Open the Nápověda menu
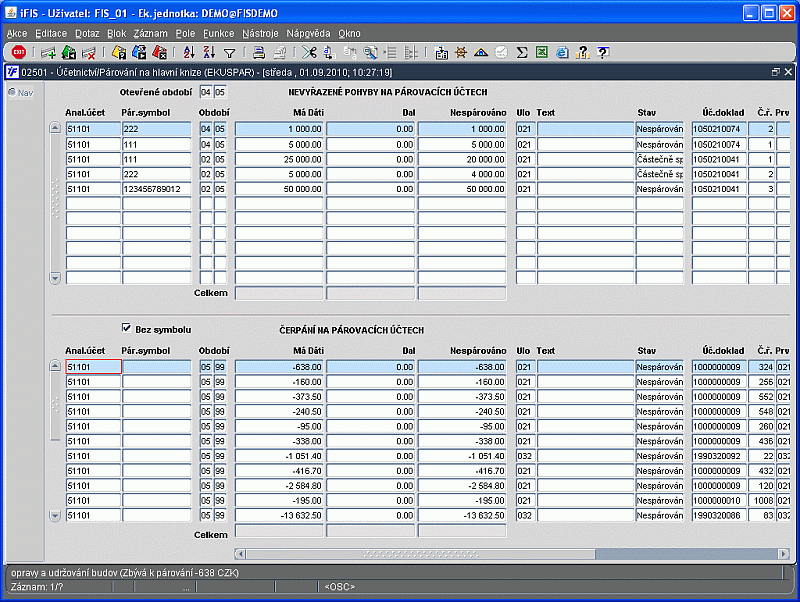 308,33
